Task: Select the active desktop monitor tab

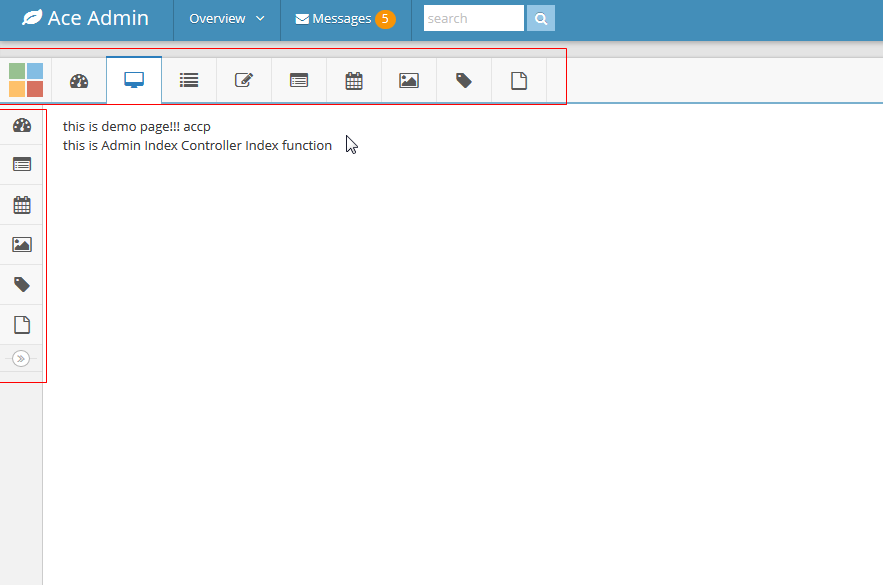Action: (x=134, y=80)
